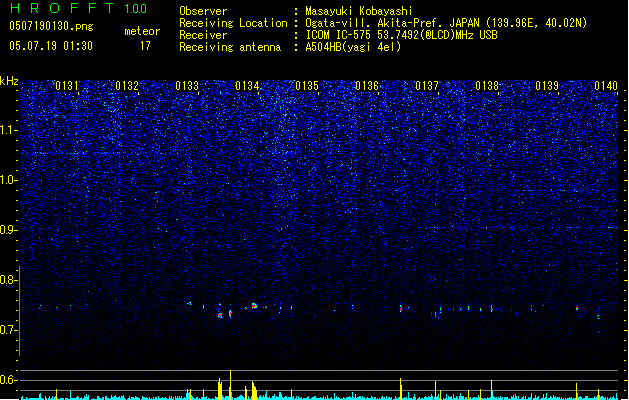This screenshot has height=400, width=629.
Task: Click the 0139 time marker
Action: pos(547,86)
